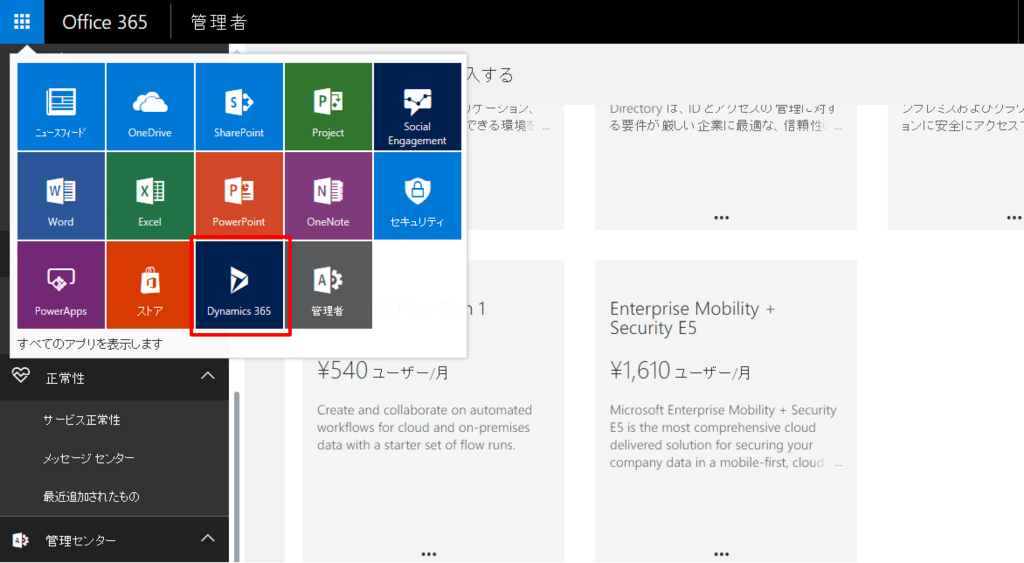Click すべてのアプリを表示します link
Screen dimensions: 1024x563
tap(90, 344)
